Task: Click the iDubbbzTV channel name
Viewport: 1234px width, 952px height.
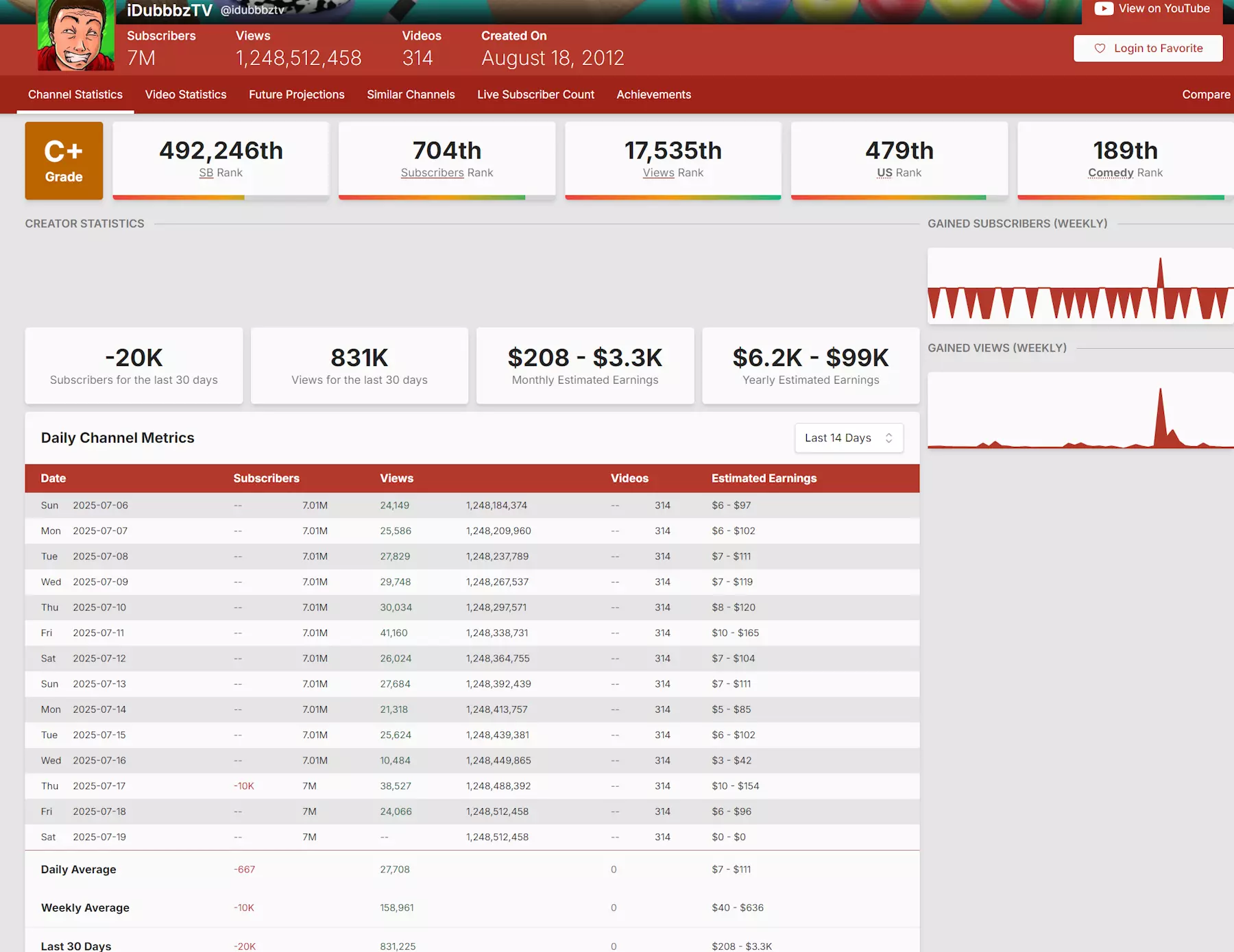Action: [169, 10]
